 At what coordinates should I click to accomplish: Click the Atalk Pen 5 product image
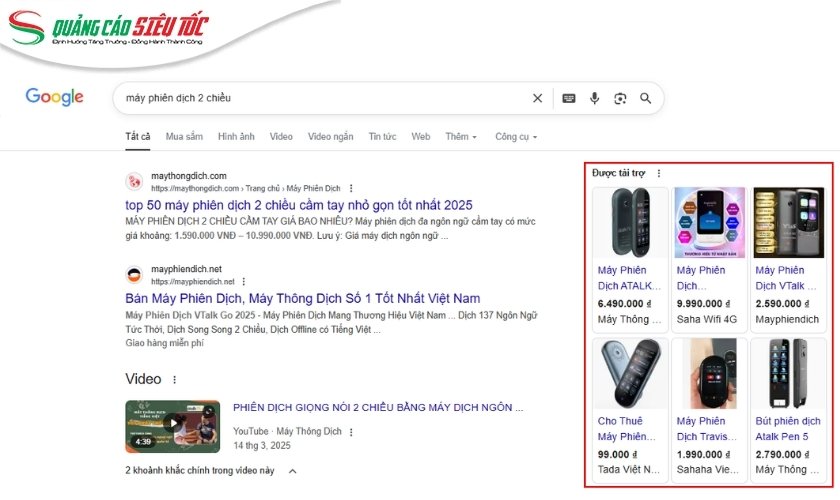coord(789,374)
